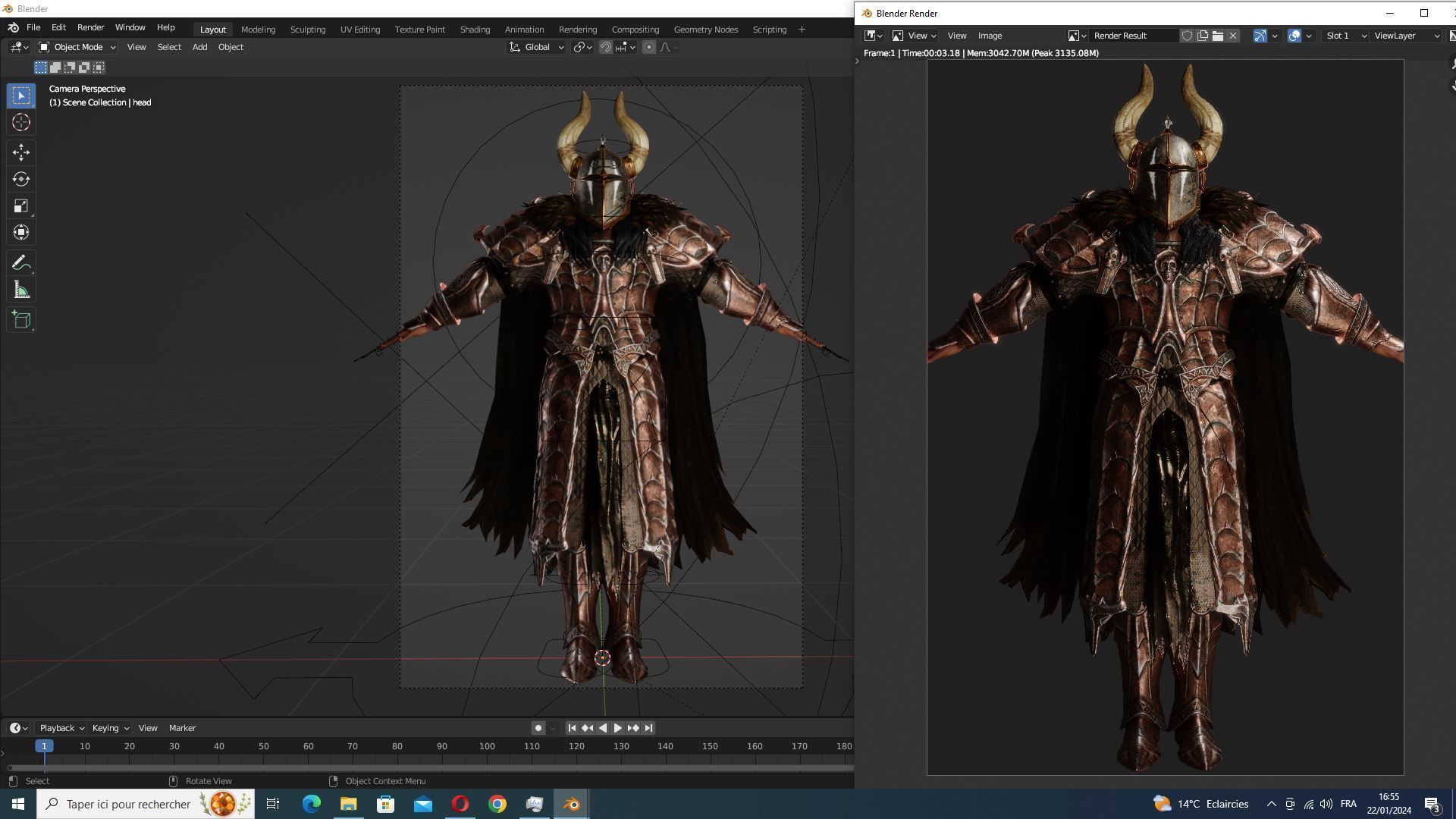Image resolution: width=1456 pixels, height=819 pixels.
Task: Add a new workspace with plus icon
Action: point(802,30)
